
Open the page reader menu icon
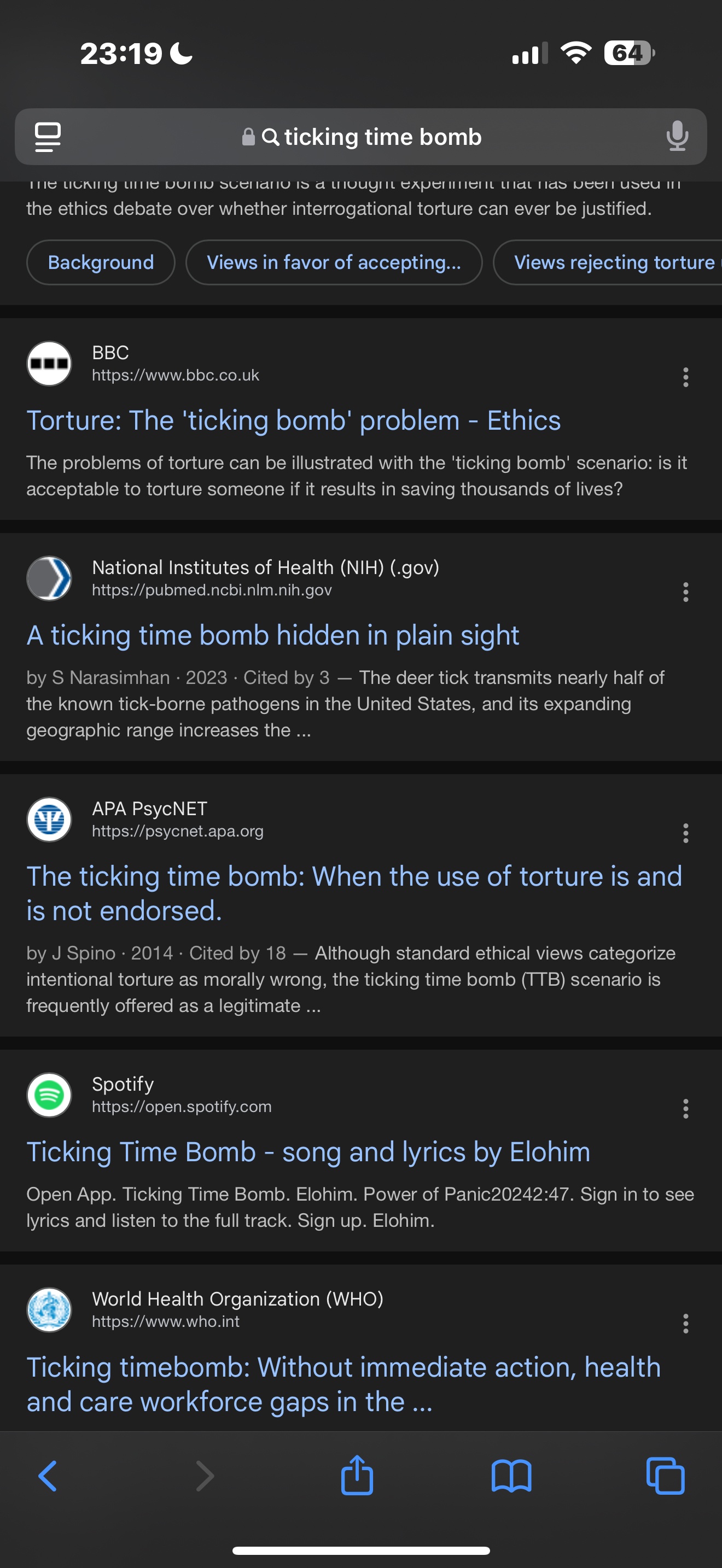[x=48, y=137]
